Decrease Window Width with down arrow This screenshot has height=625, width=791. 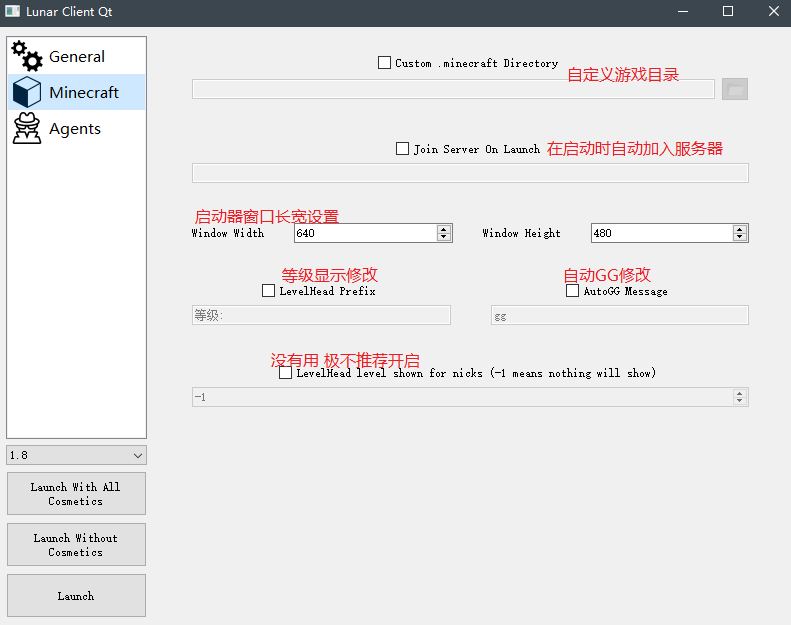coord(443,237)
